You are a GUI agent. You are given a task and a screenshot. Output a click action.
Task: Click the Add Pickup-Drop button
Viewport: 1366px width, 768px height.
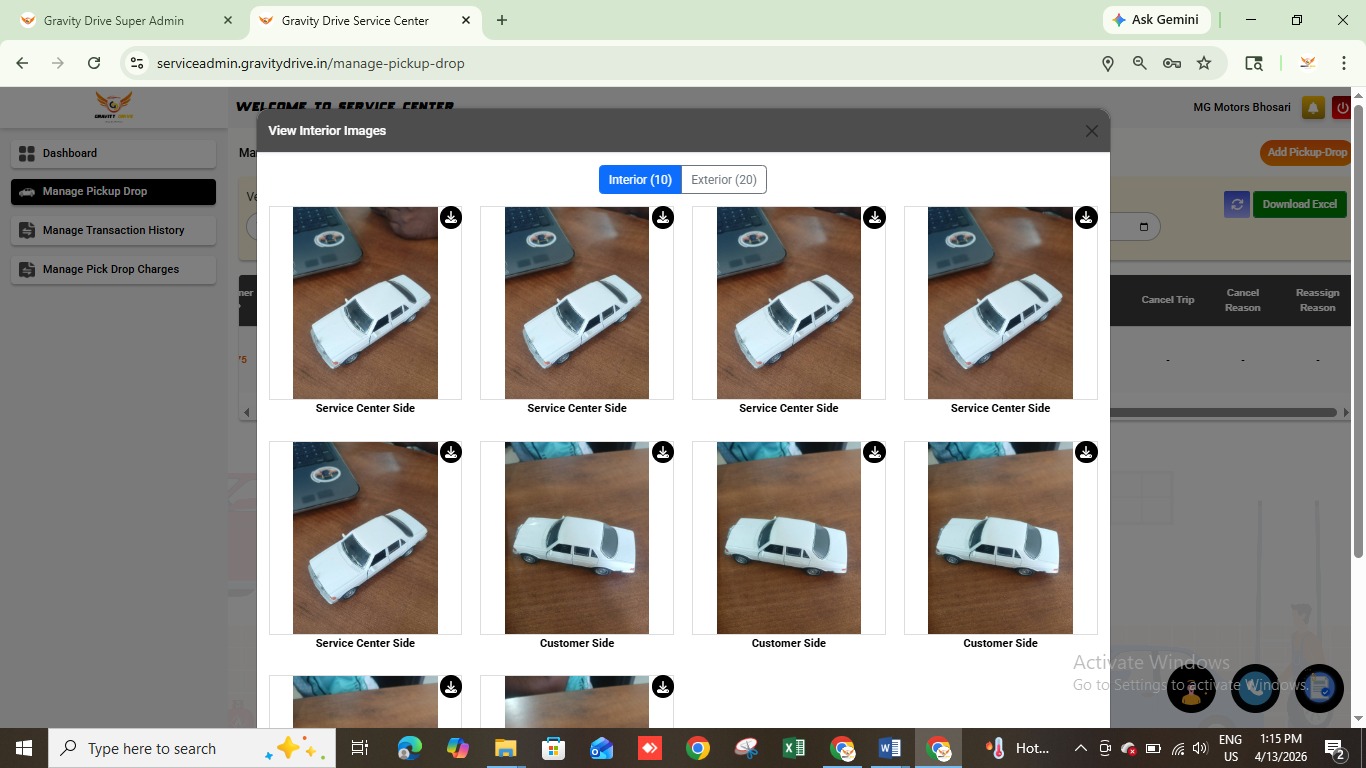point(1306,153)
